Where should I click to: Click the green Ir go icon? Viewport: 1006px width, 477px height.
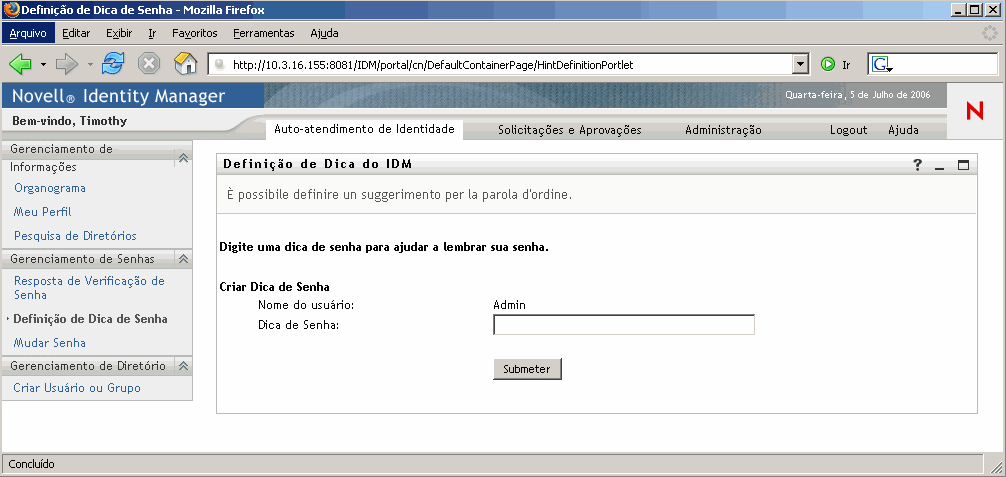828,64
